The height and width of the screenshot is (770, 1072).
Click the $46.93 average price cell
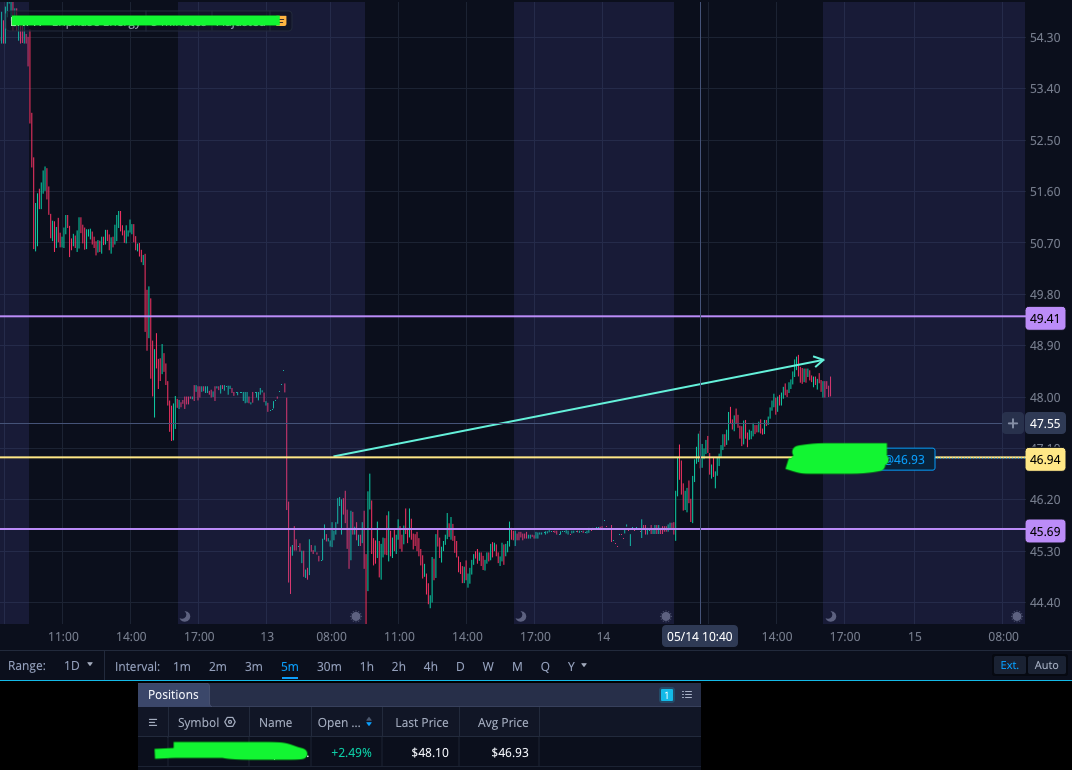(x=510, y=752)
